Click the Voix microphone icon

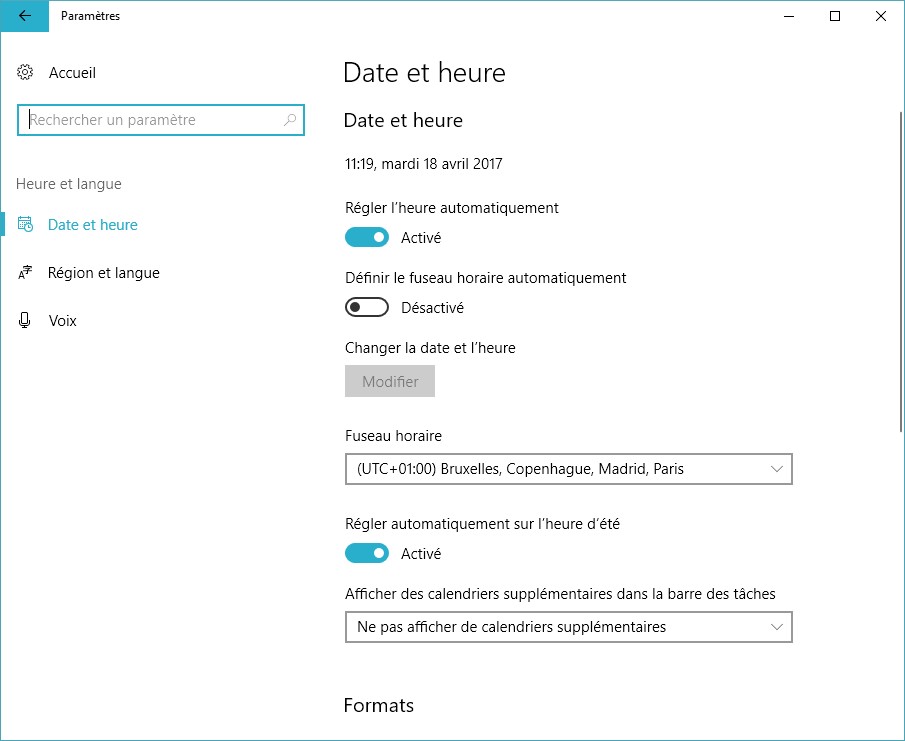coord(26,321)
